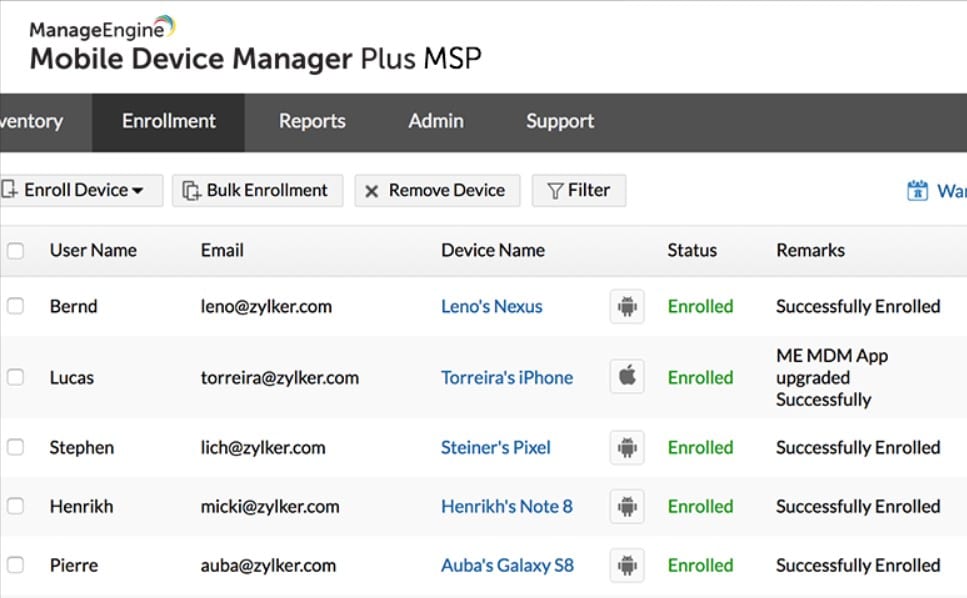This screenshot has height=598, width=967.
Task: Switch to the Enrollment tab
Action: [x=168, y=122]
